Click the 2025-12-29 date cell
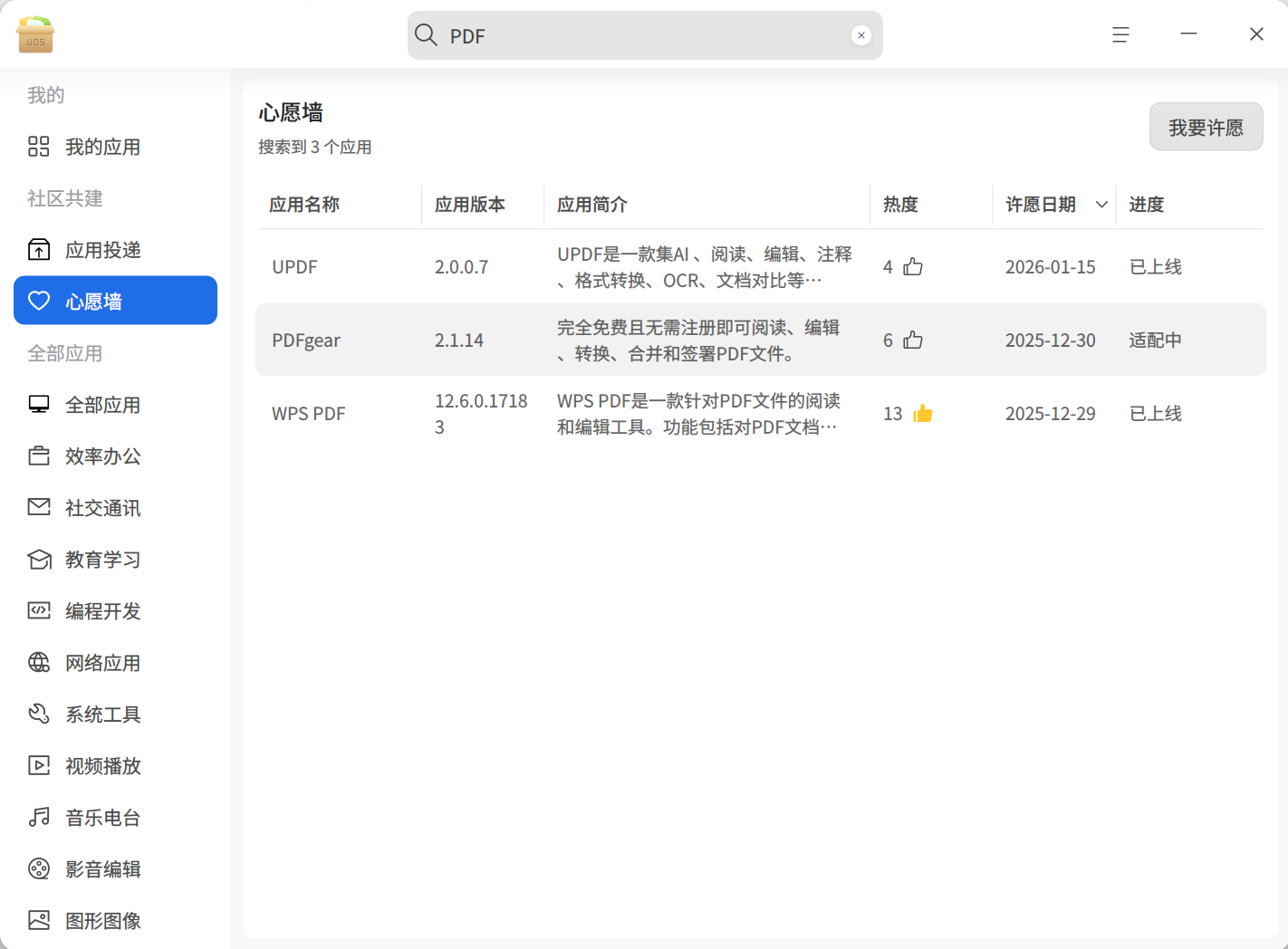 [x=1051, y=414]
